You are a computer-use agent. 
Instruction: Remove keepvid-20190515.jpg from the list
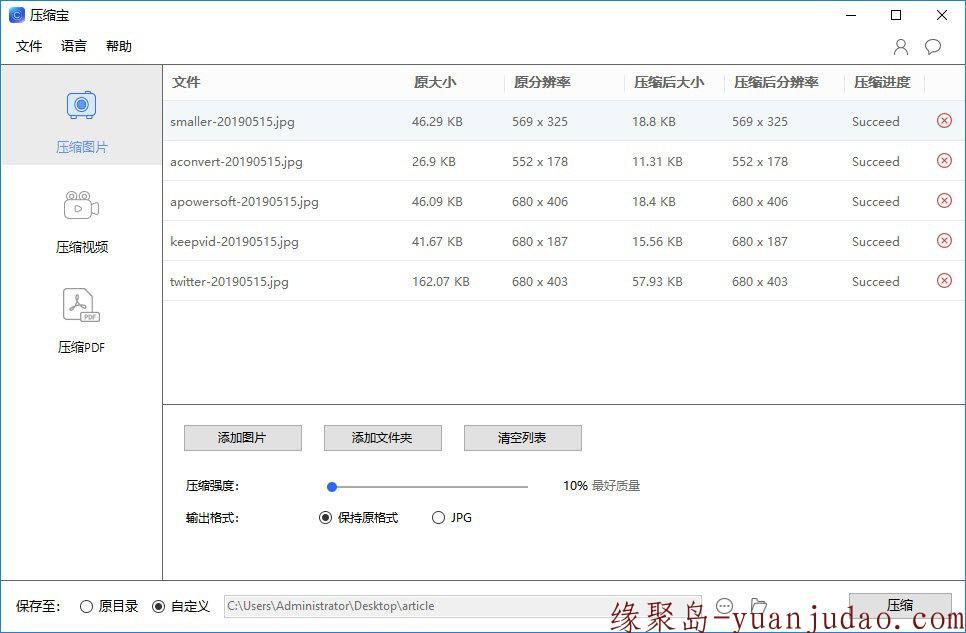(x=944, y=241)
